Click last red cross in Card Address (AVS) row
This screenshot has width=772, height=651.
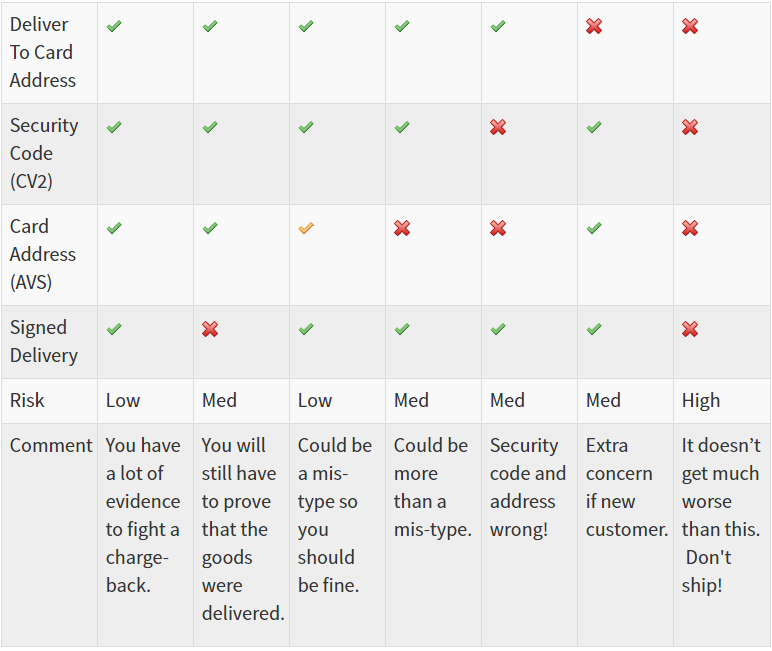coord(690,228)
